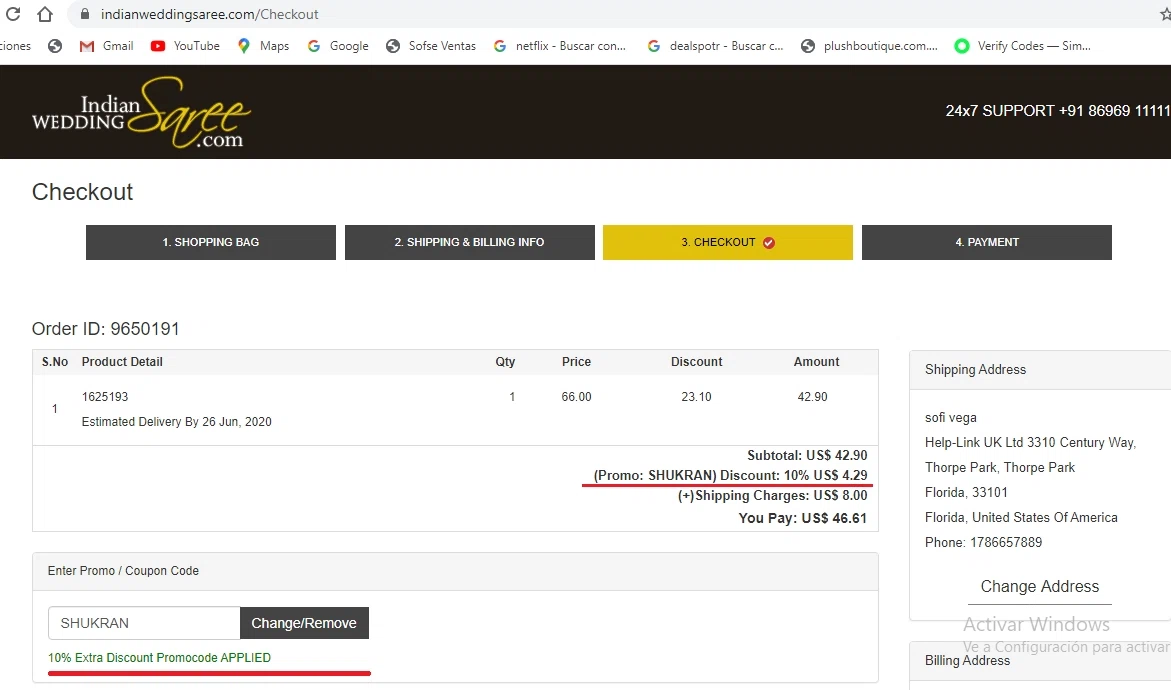Viewport: 1171px width, 690px height.
Task: Click the address bar URL
Action: [209, 14]
